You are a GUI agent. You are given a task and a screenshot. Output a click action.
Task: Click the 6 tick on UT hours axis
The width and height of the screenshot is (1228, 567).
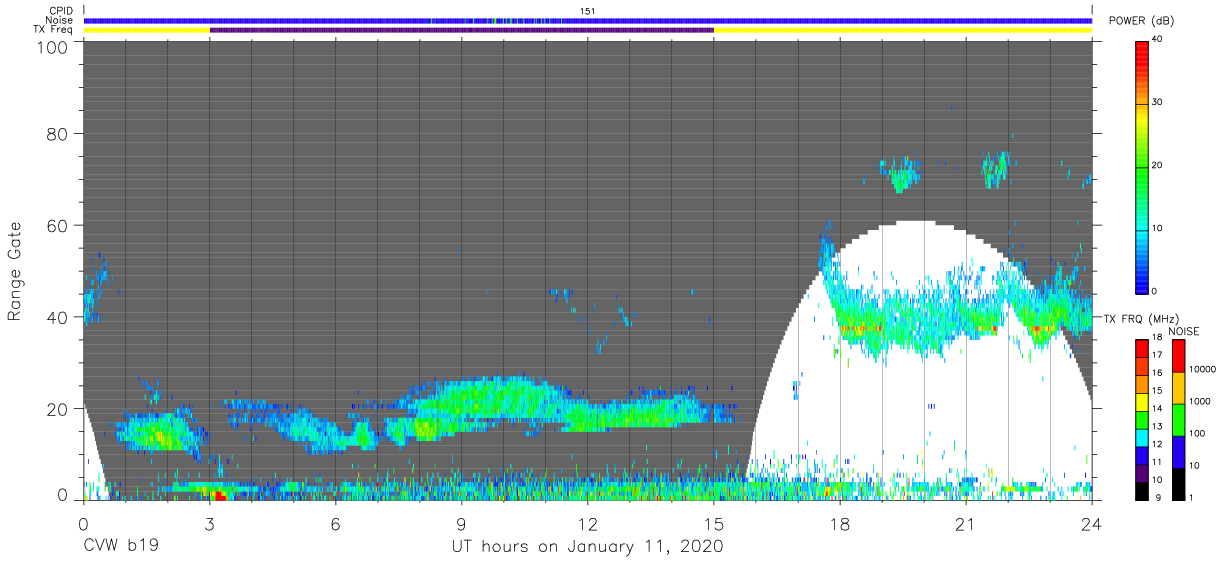[x=336, y=523]
